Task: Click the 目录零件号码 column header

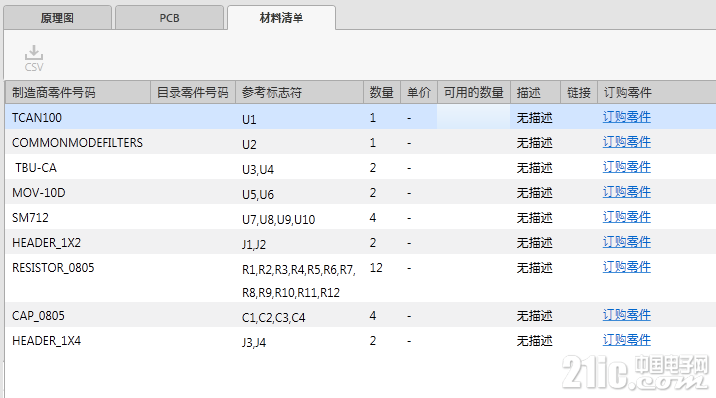Action: click(x=193, y=93)
